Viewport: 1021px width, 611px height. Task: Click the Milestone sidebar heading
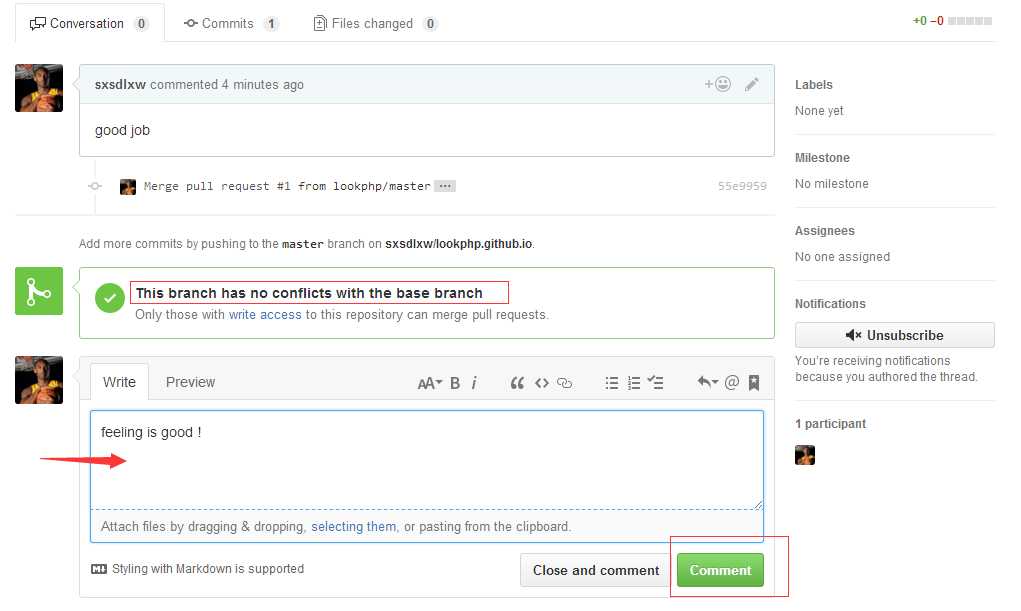[x=822, y=158]
